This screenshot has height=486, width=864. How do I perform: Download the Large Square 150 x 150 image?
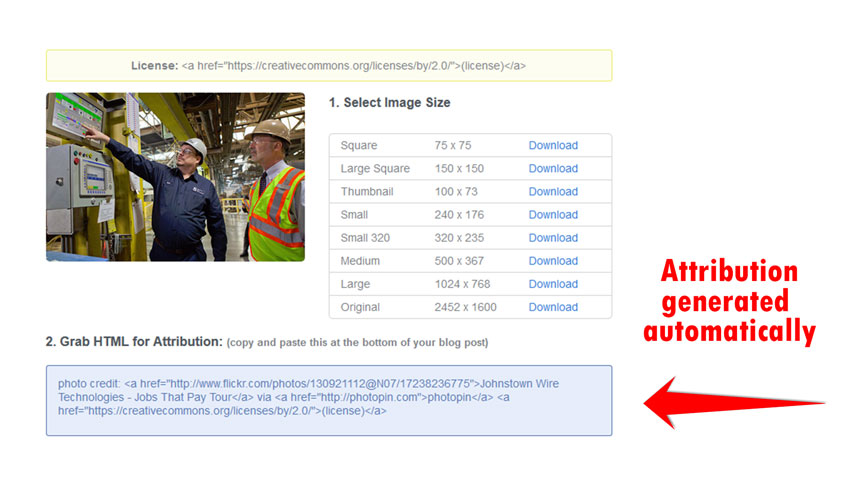pos(553,169)
